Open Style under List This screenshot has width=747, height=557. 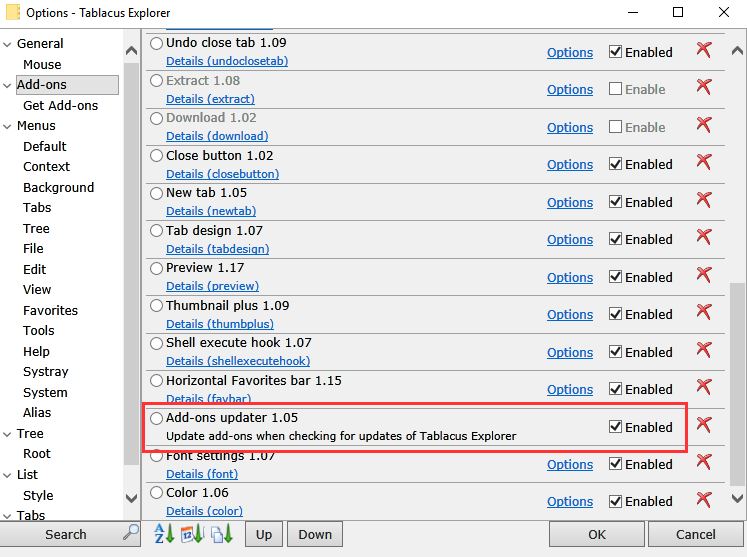tap(38, 496)
